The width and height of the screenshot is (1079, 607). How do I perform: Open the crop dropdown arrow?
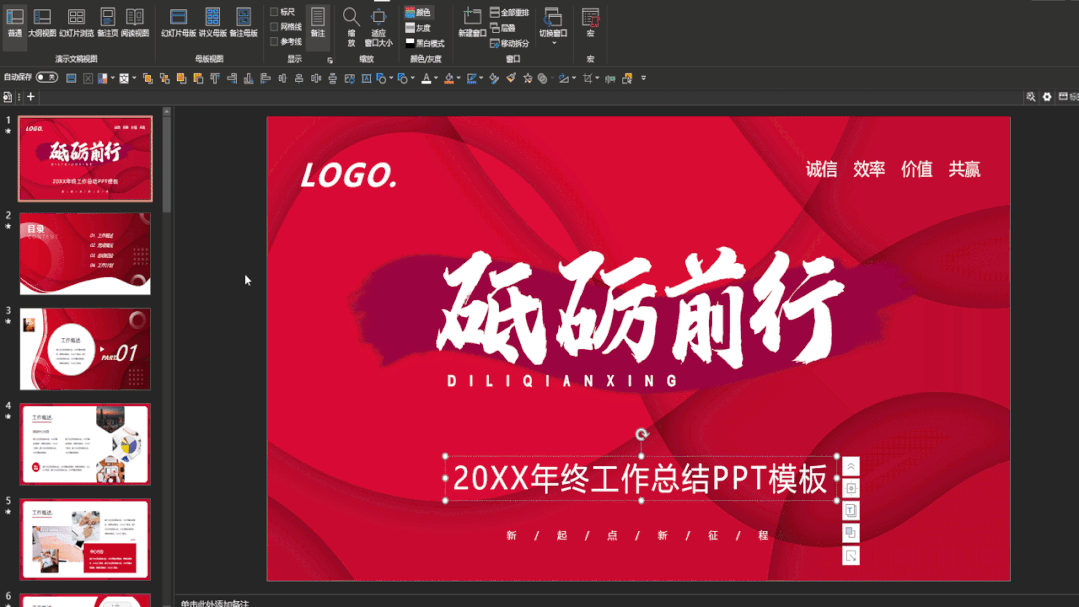tap(597, 78)
